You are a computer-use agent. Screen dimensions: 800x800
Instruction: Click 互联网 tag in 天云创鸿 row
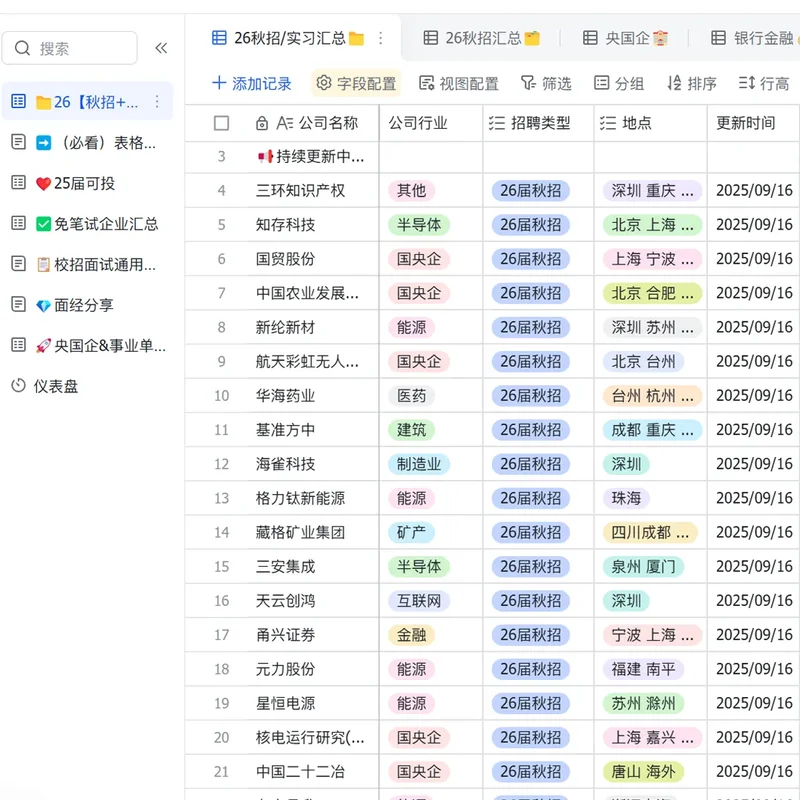click(419, 601)
